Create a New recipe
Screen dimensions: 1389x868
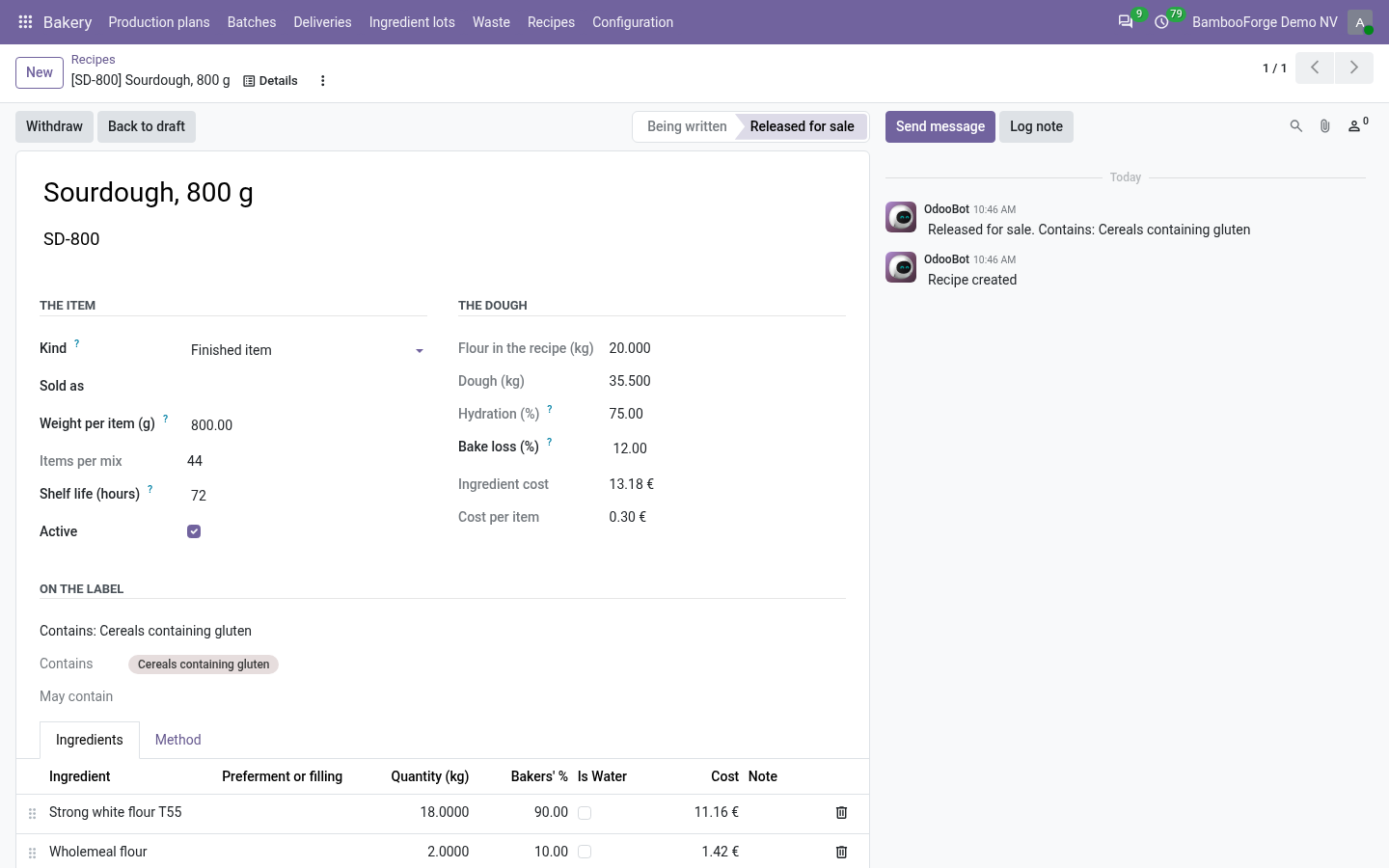40,72
